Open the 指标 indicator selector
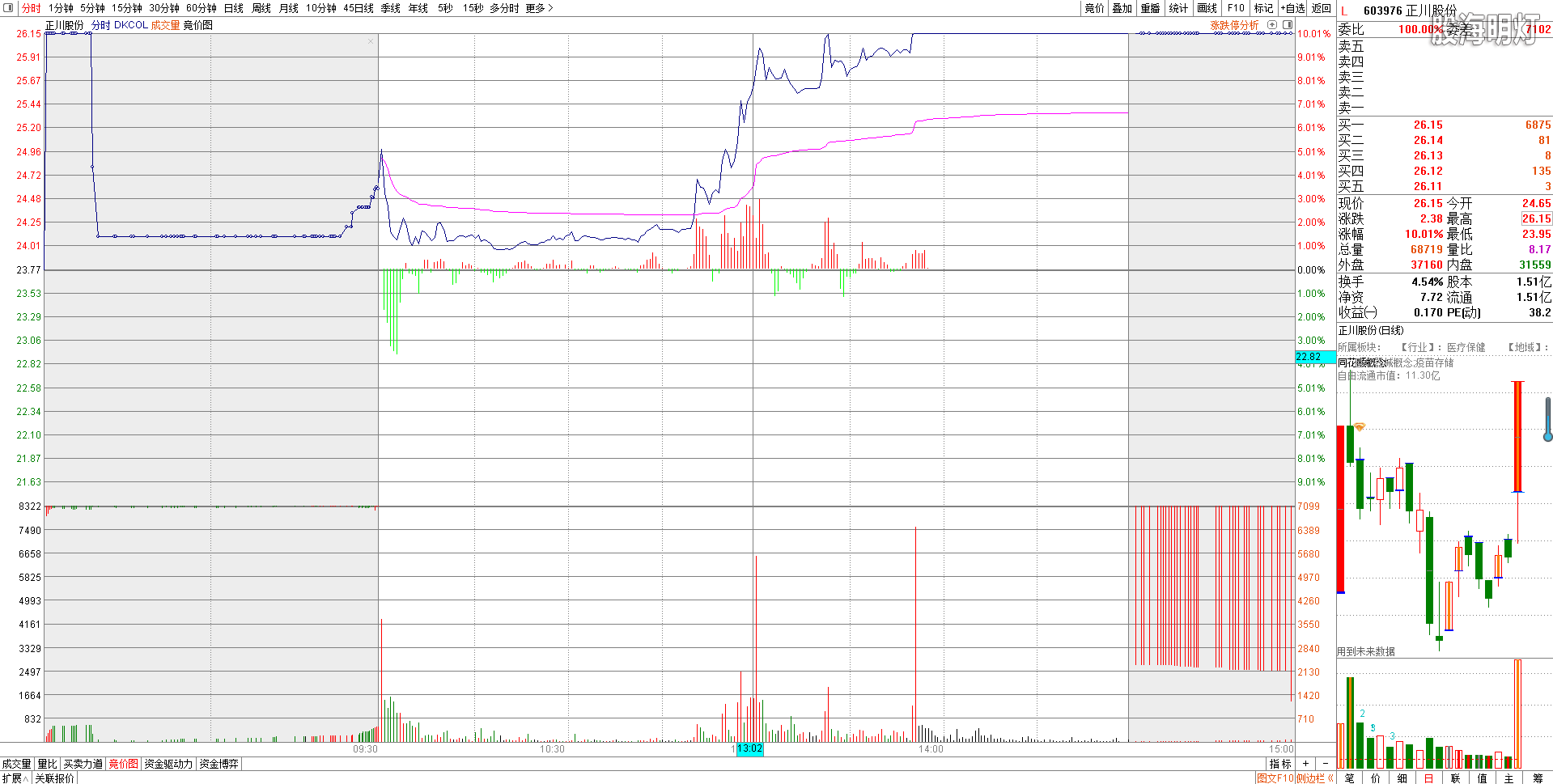 click(1280, 764)
